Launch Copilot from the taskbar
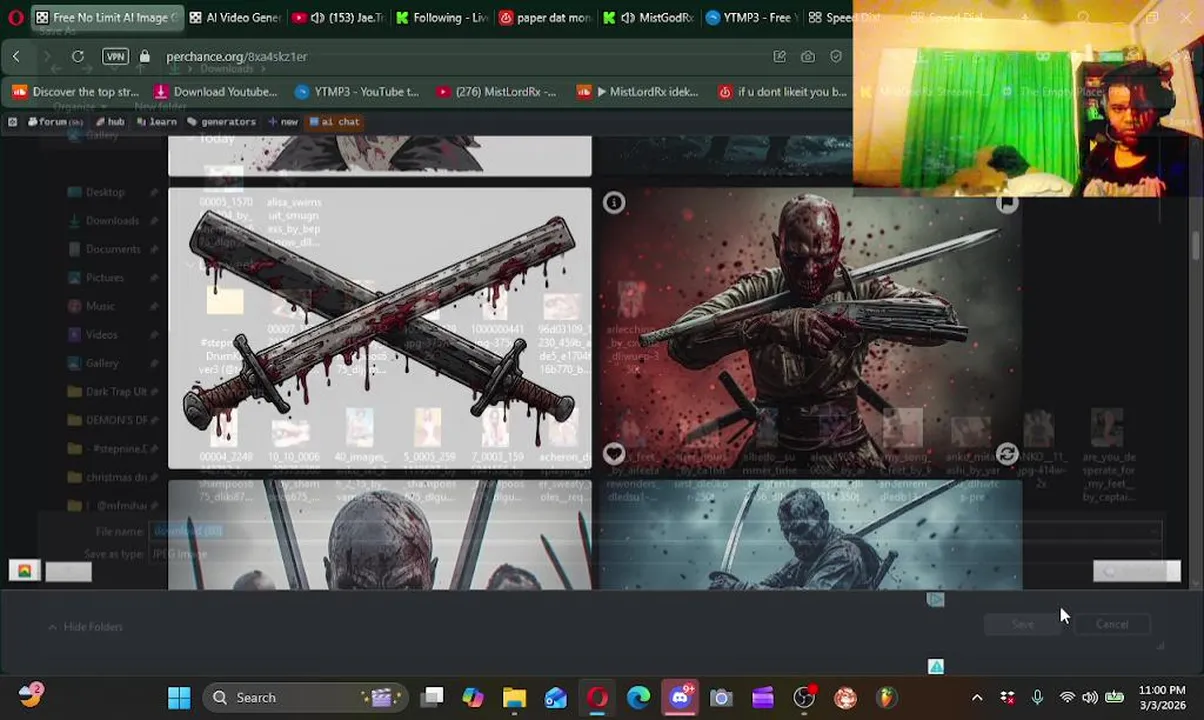This screenshot has height=720, width=1204. pyautogui.click(x=473, y=697)
